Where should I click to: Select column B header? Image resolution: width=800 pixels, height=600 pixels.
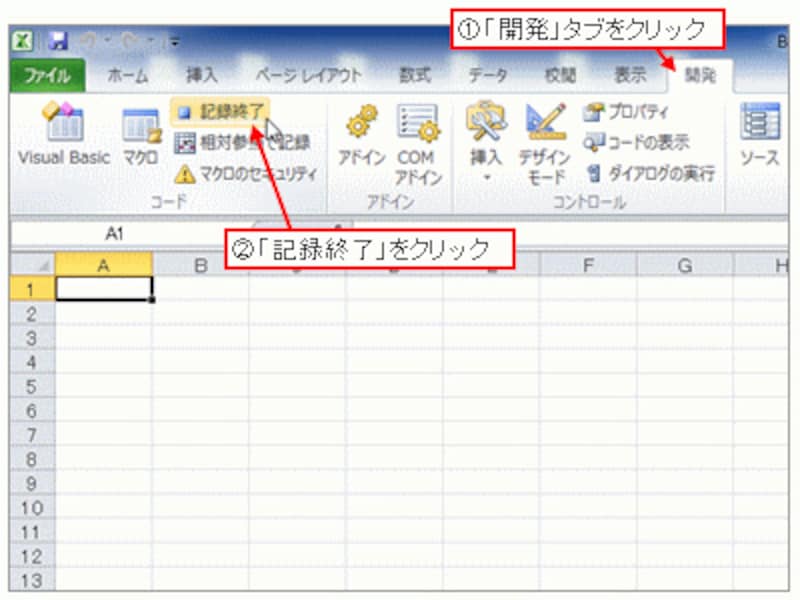(201, 265)
